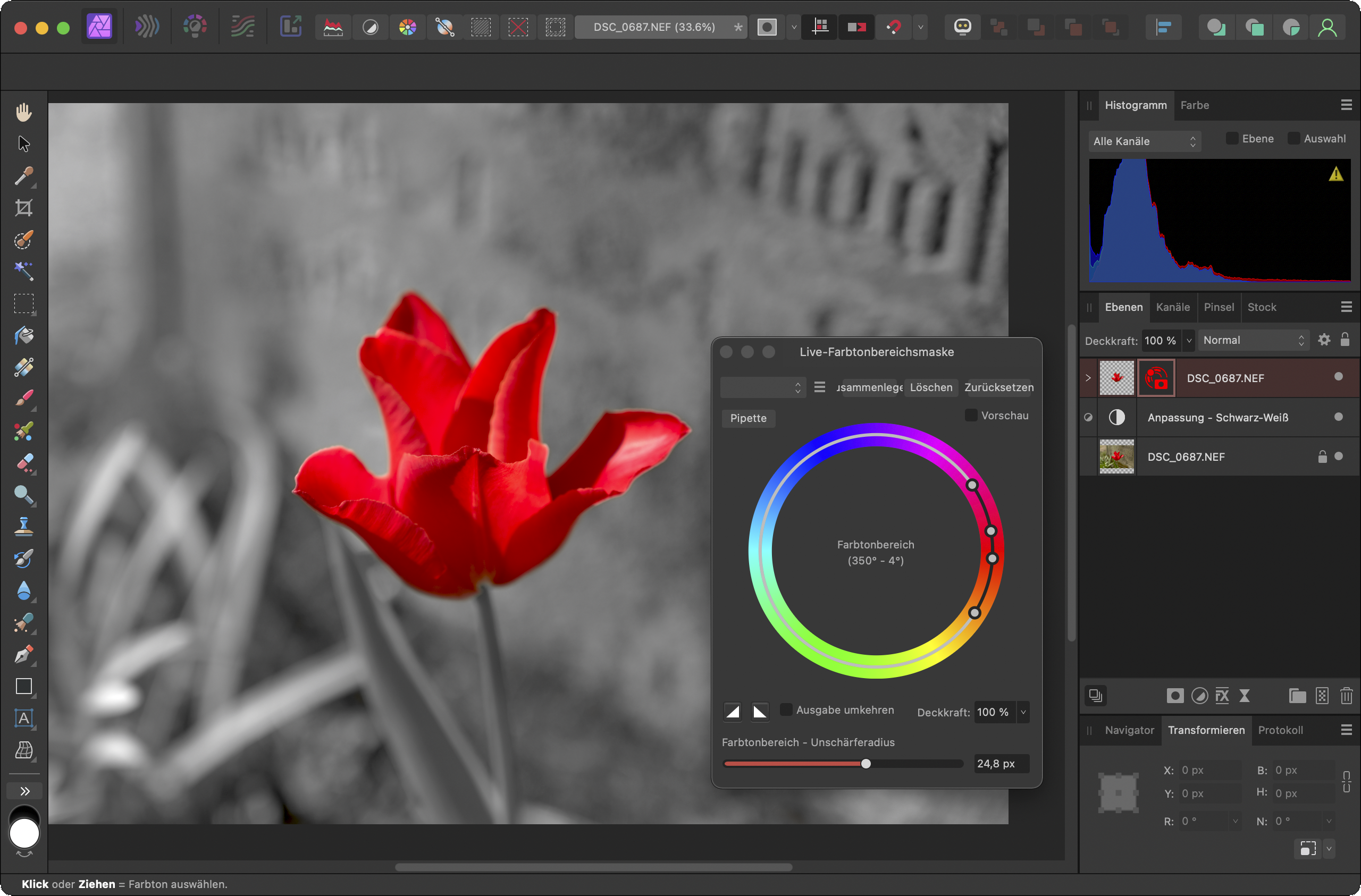The image size is (1361, 896).
Task: Select the Crop tool in the toolbar
Action: coord(23,208)
